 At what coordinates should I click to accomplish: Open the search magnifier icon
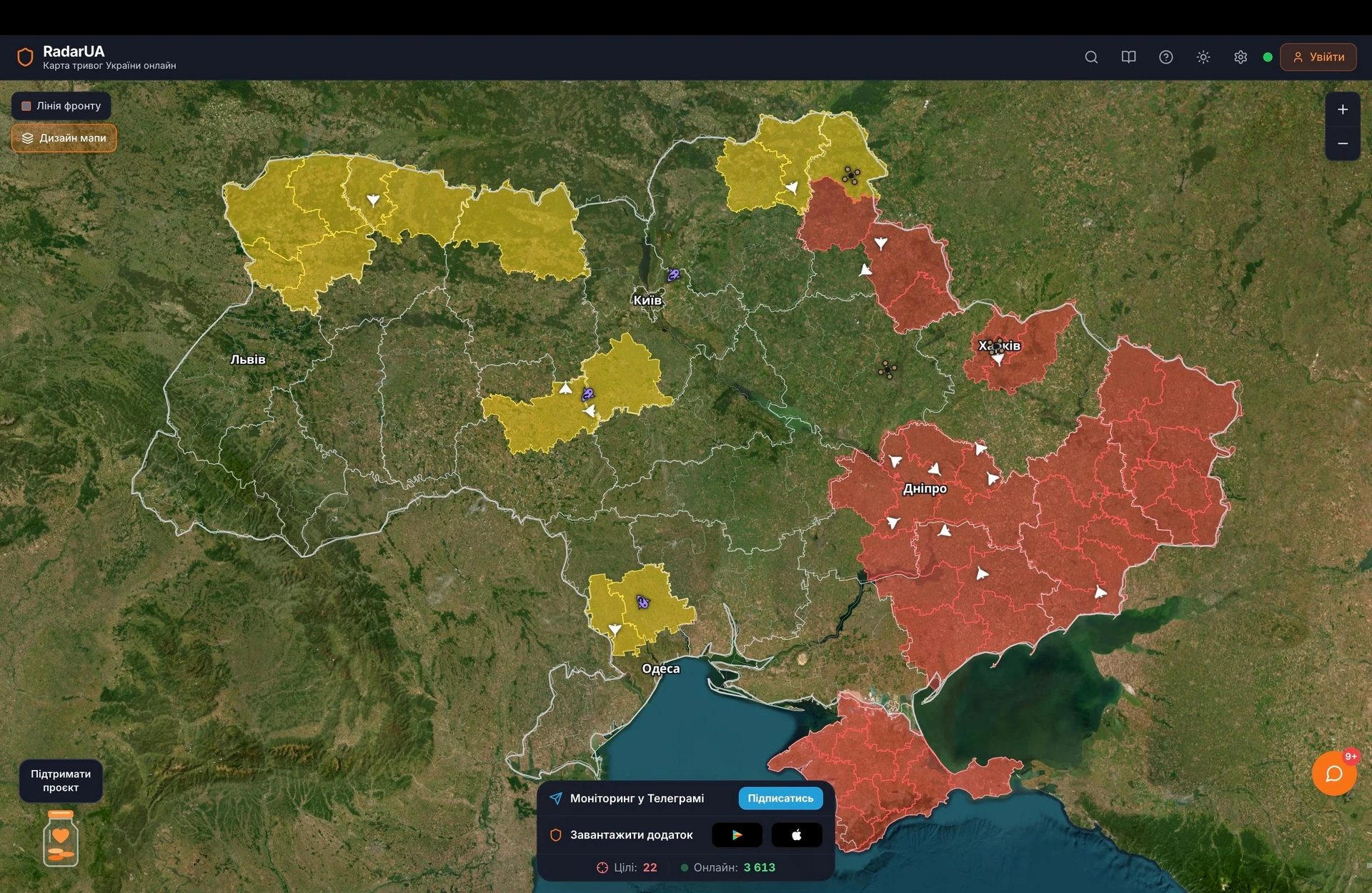(x=1091, y=57)
